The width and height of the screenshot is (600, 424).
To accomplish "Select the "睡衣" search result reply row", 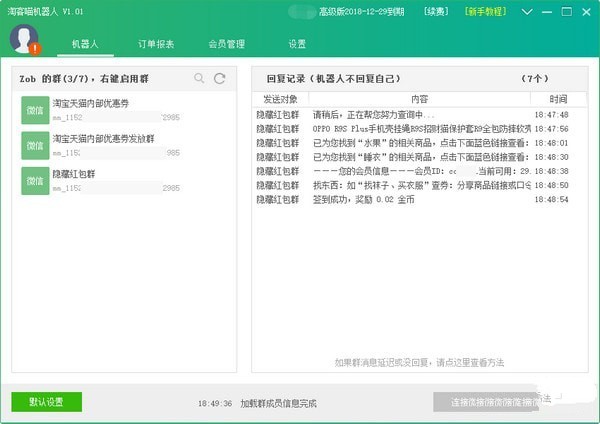I will tap(419, 157).
